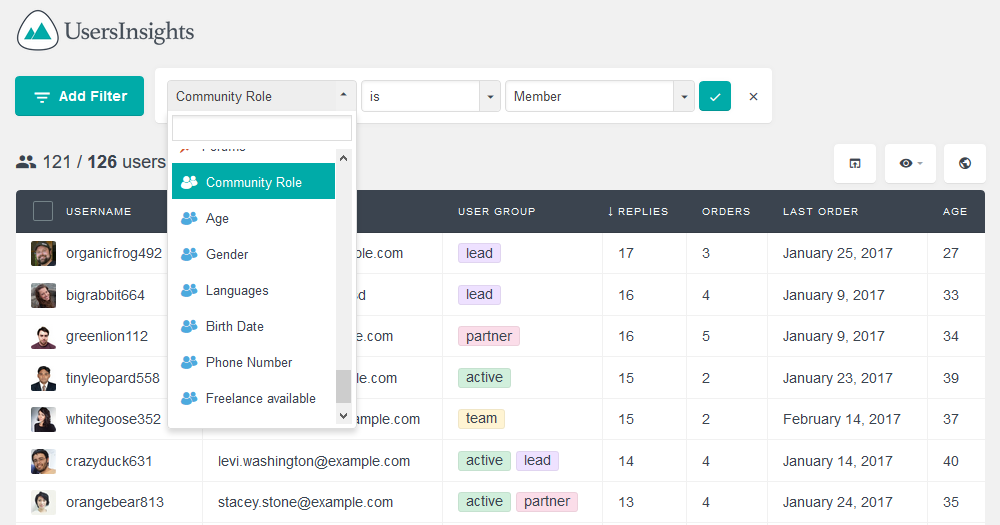Click the February 14, 2017 last order cell
The image size is (1000, 525).
click(842, 419)
